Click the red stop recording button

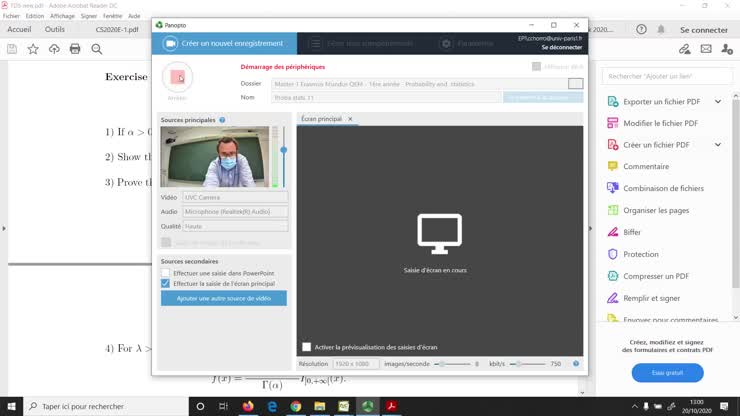(x=177, y=77)
